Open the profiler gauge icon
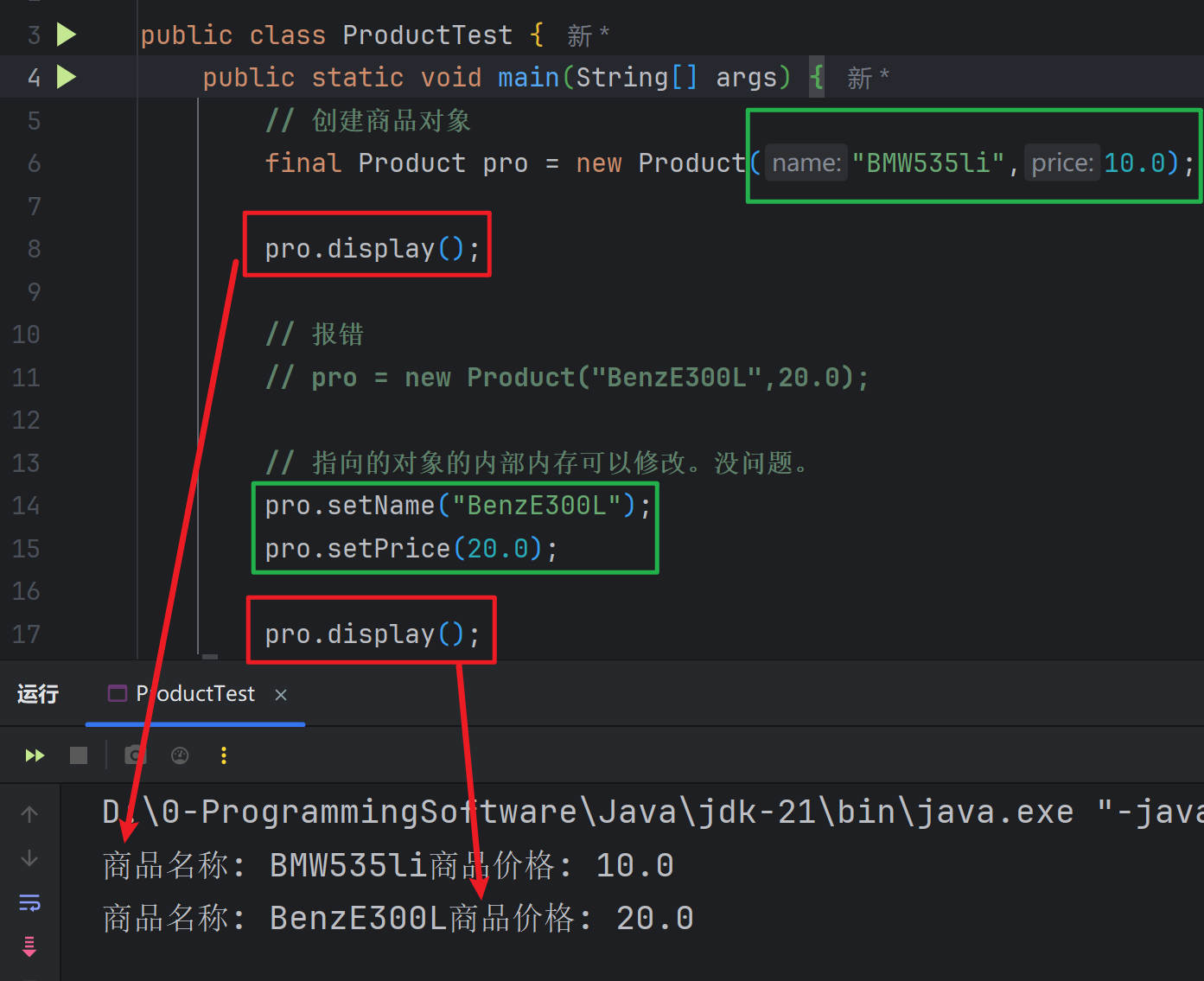 click(180, 756)
